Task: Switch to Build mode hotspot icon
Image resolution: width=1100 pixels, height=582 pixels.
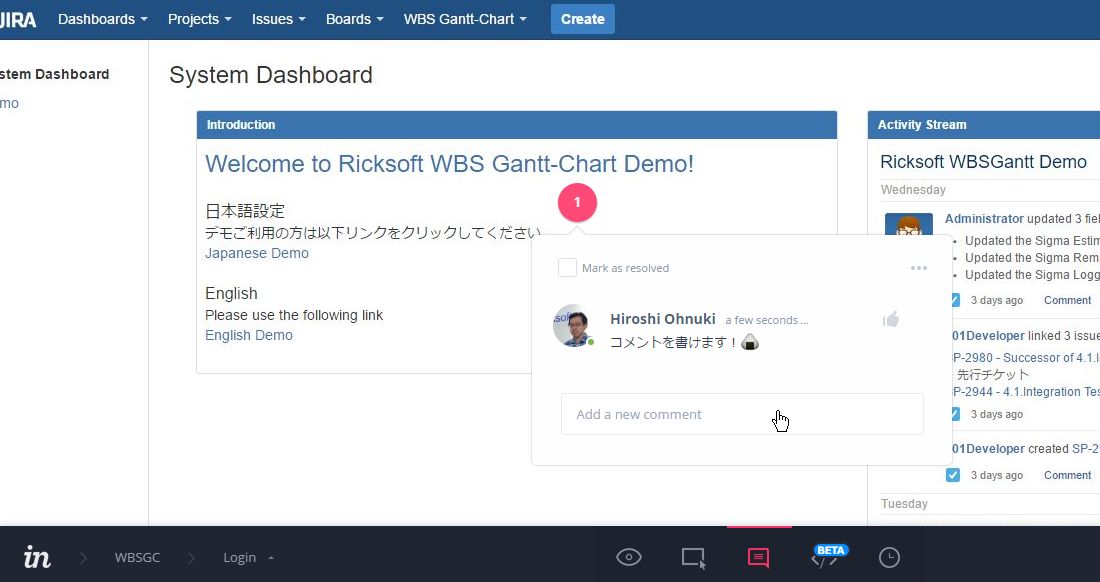Action: pos(693,557)
